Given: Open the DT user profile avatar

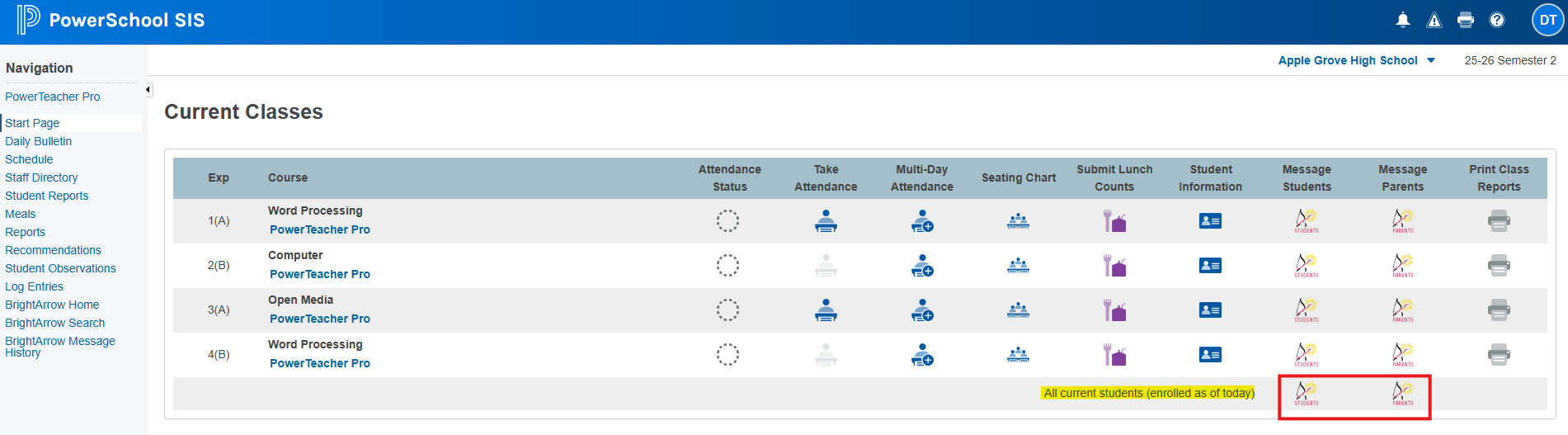Looking at the screenshot, I should 1548,21.
